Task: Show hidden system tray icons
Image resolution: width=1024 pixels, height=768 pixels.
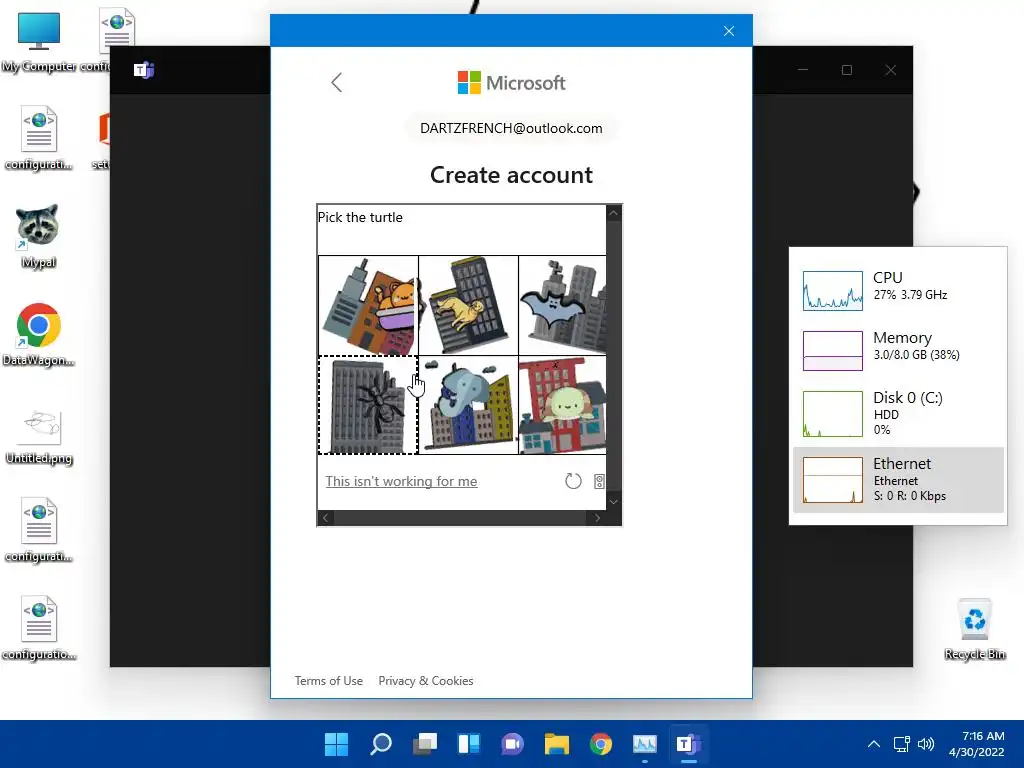Action: (874, 744)
